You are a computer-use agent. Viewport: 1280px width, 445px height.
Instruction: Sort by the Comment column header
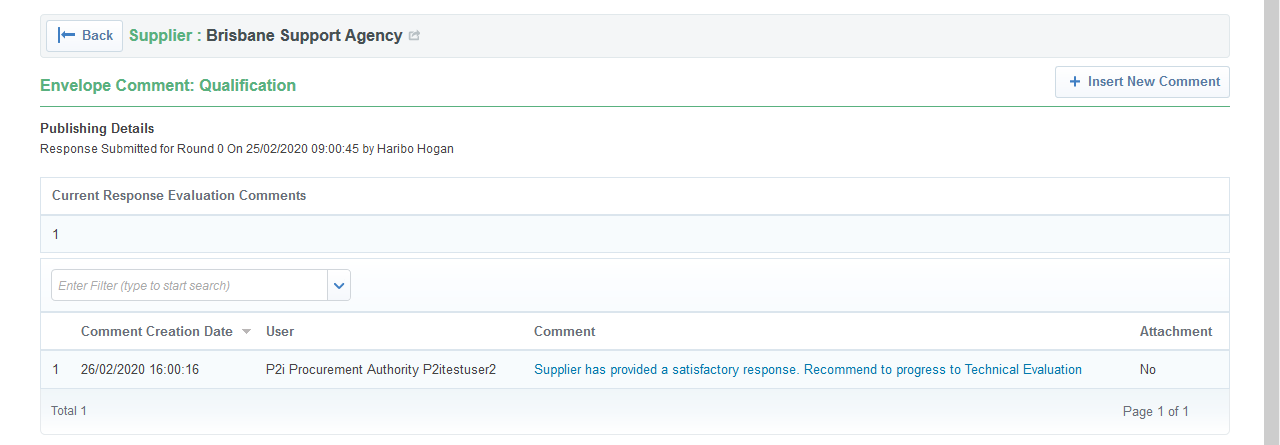[564, 331]
